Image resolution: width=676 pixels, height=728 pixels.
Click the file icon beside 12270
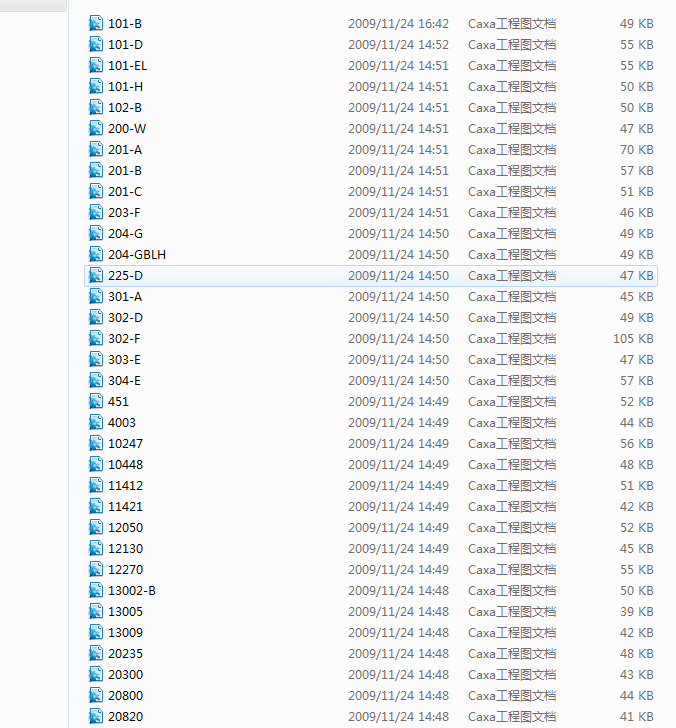pos(96,570)
